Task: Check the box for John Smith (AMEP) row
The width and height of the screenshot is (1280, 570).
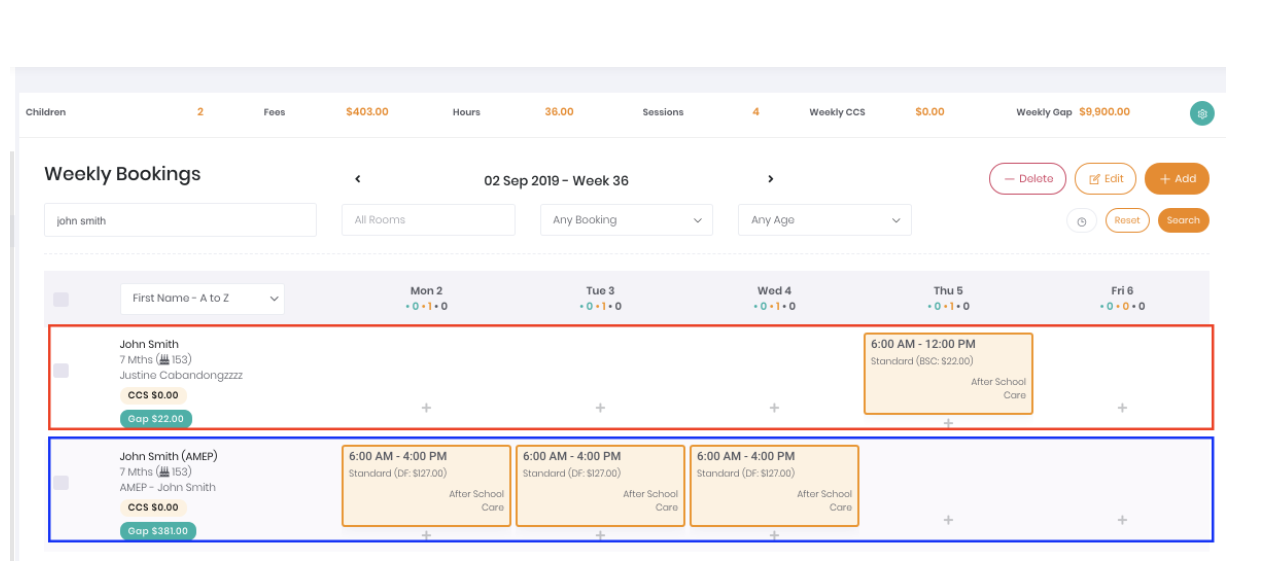Action: click(61, 483)
